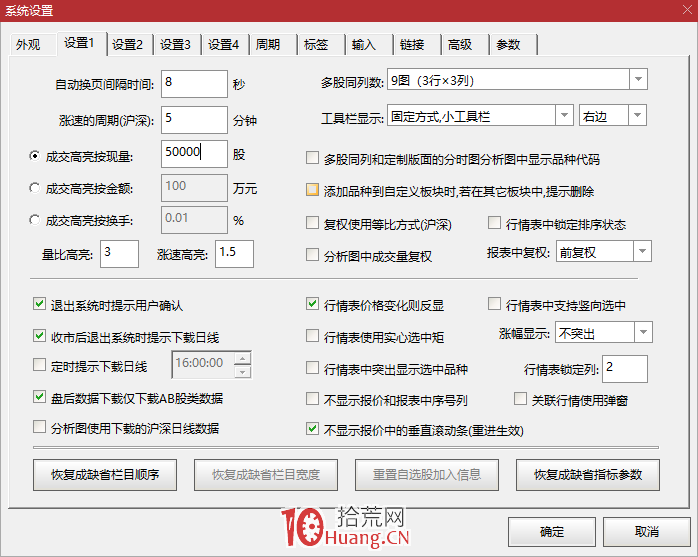This screenshot has height=557, width=698.
Task: Click the 涨速高亮 input field
Action: [x=234, y=254]
